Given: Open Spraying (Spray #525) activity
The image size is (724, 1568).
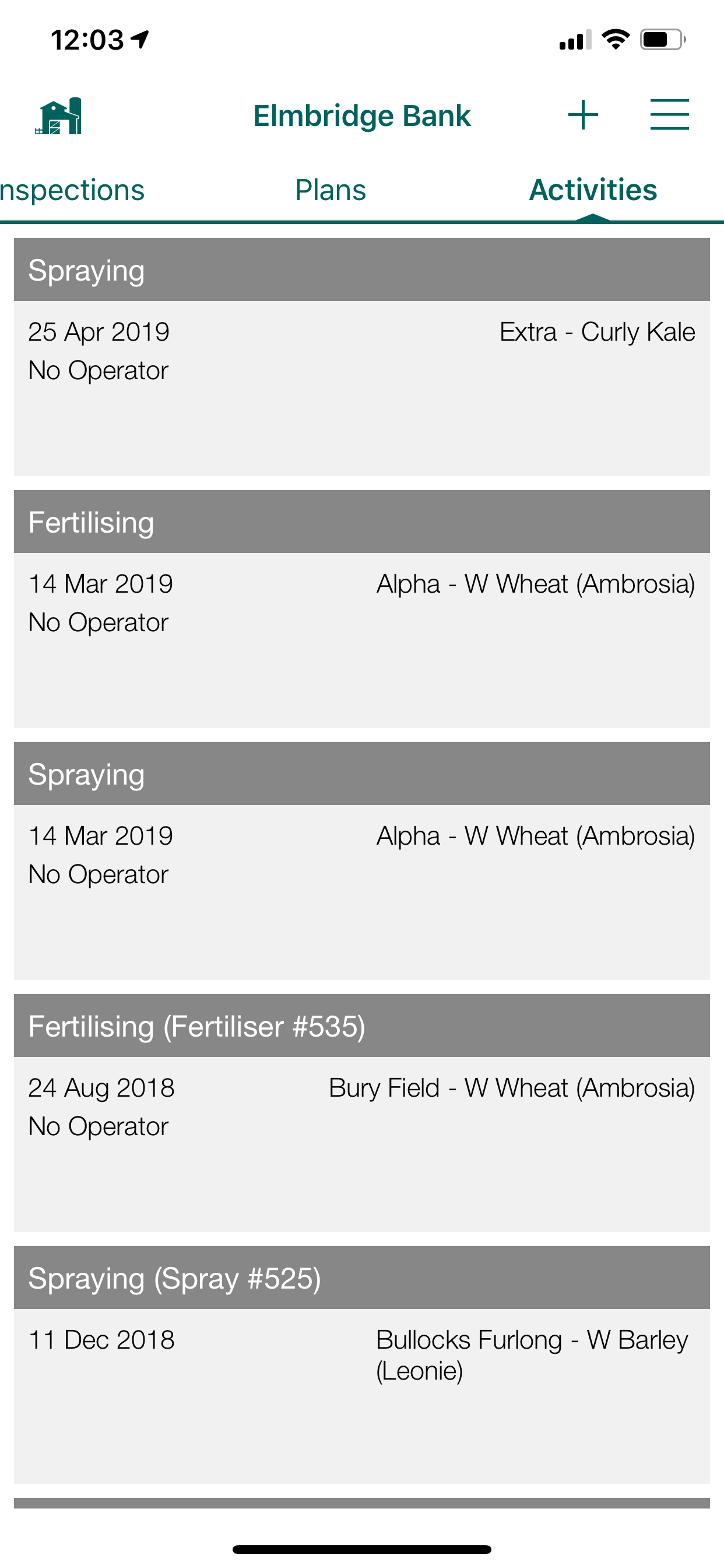Looking at the screenshot, I should point(361,1364).
